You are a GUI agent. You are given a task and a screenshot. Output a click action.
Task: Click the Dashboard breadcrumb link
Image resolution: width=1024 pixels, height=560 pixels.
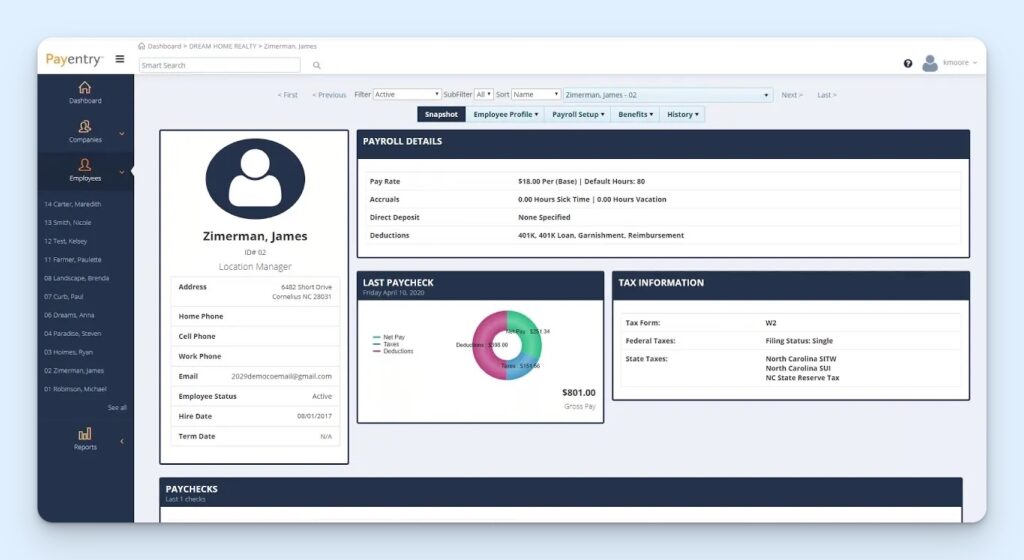click(x=165, y=46)
